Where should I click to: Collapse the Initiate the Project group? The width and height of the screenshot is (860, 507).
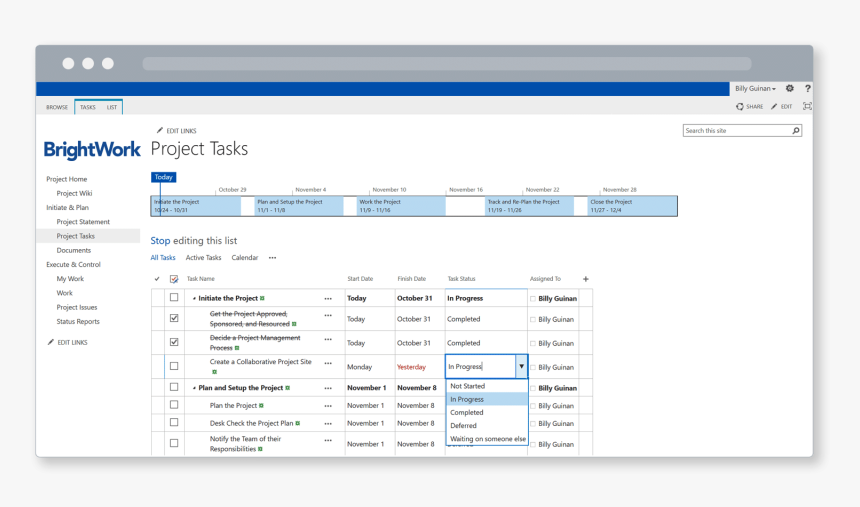click(194, 298)
